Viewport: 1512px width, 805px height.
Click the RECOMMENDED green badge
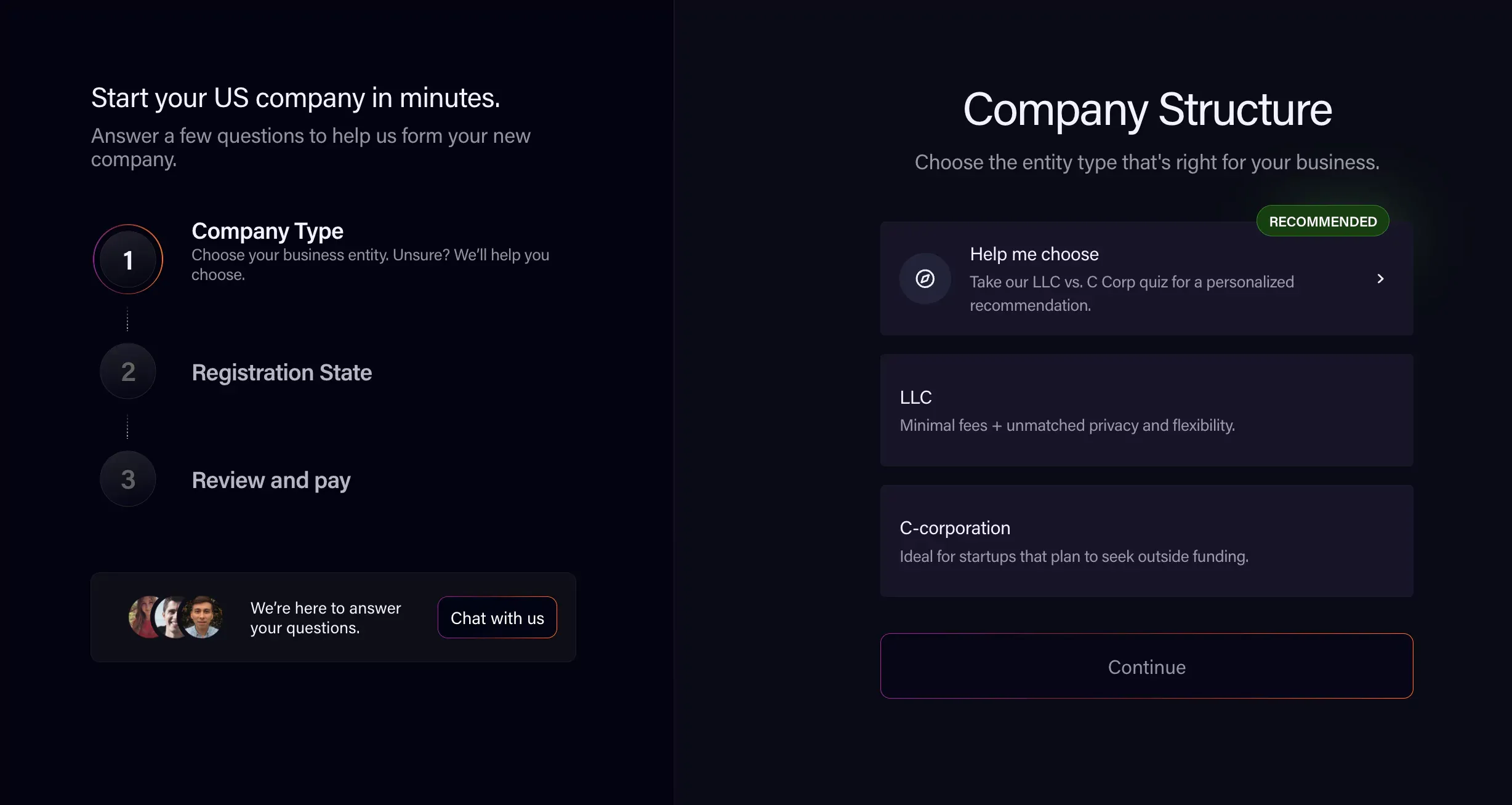click(1322, 221)
